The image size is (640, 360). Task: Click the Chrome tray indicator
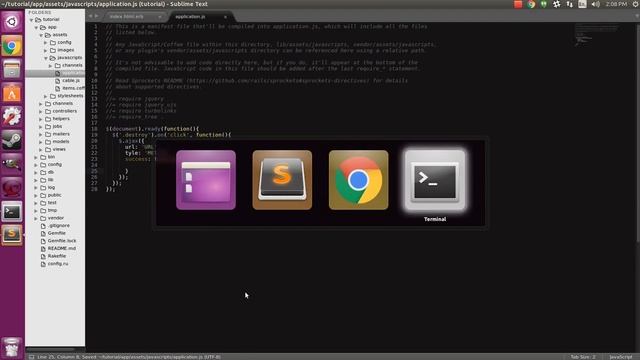click(x=531, y=4)
